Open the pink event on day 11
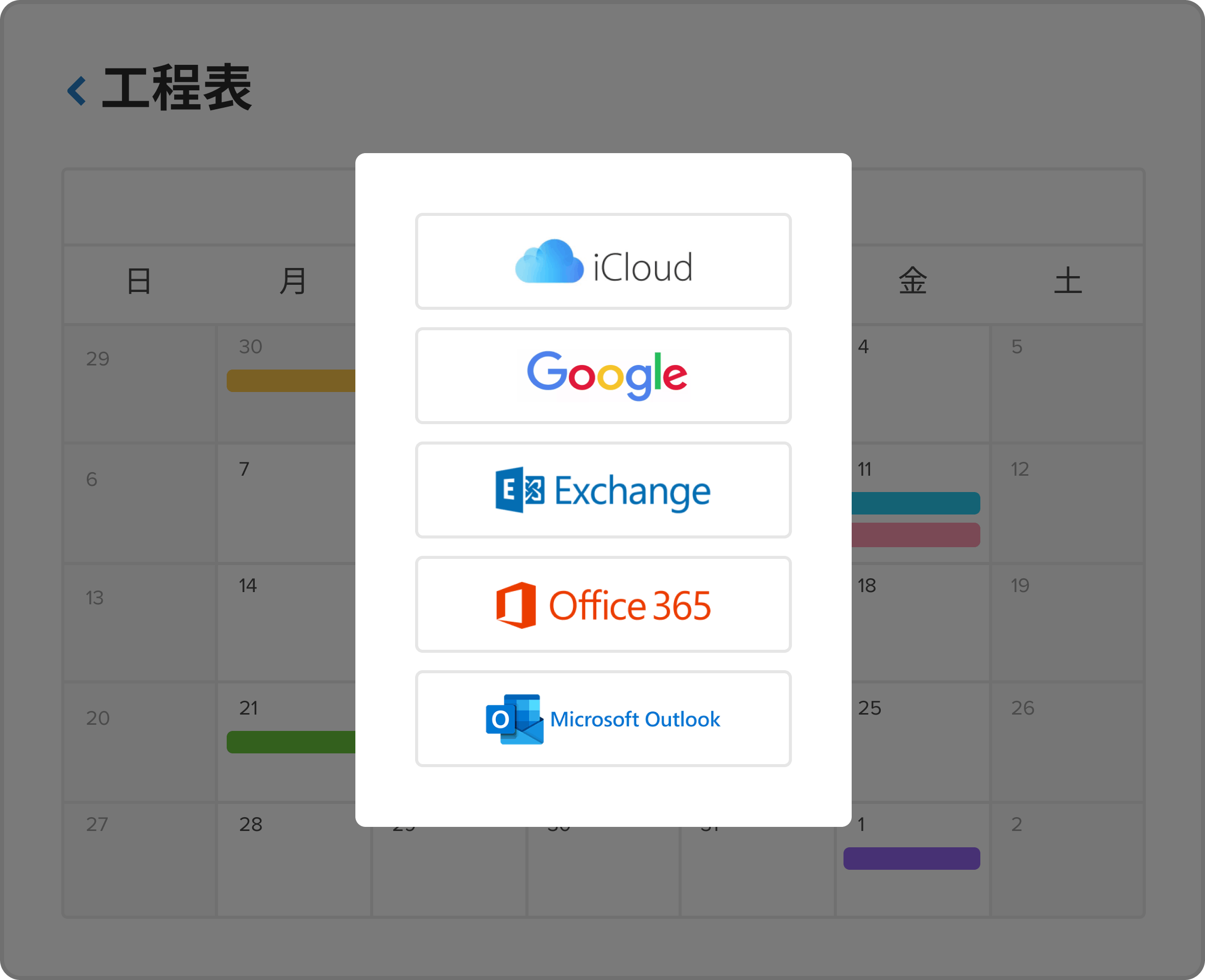Viewport: 1205px width, 980px height. tap(915, 534)
